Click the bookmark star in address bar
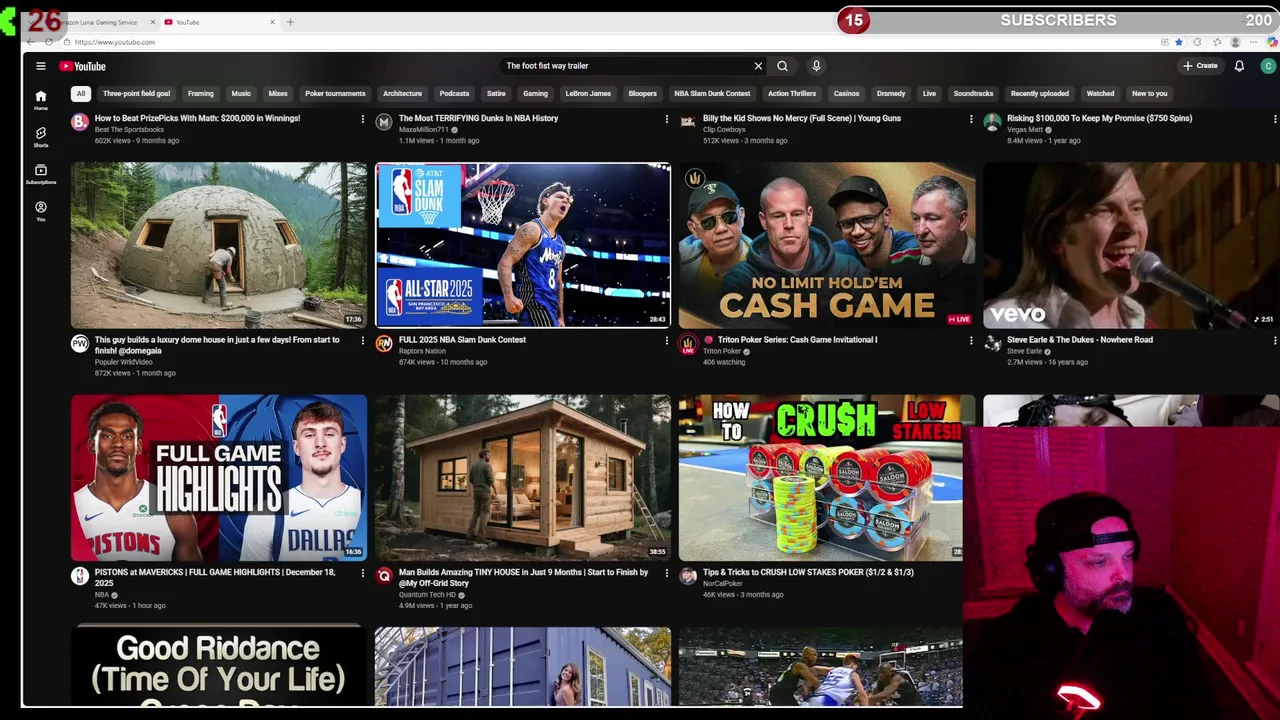 [x=1179, y=42]
